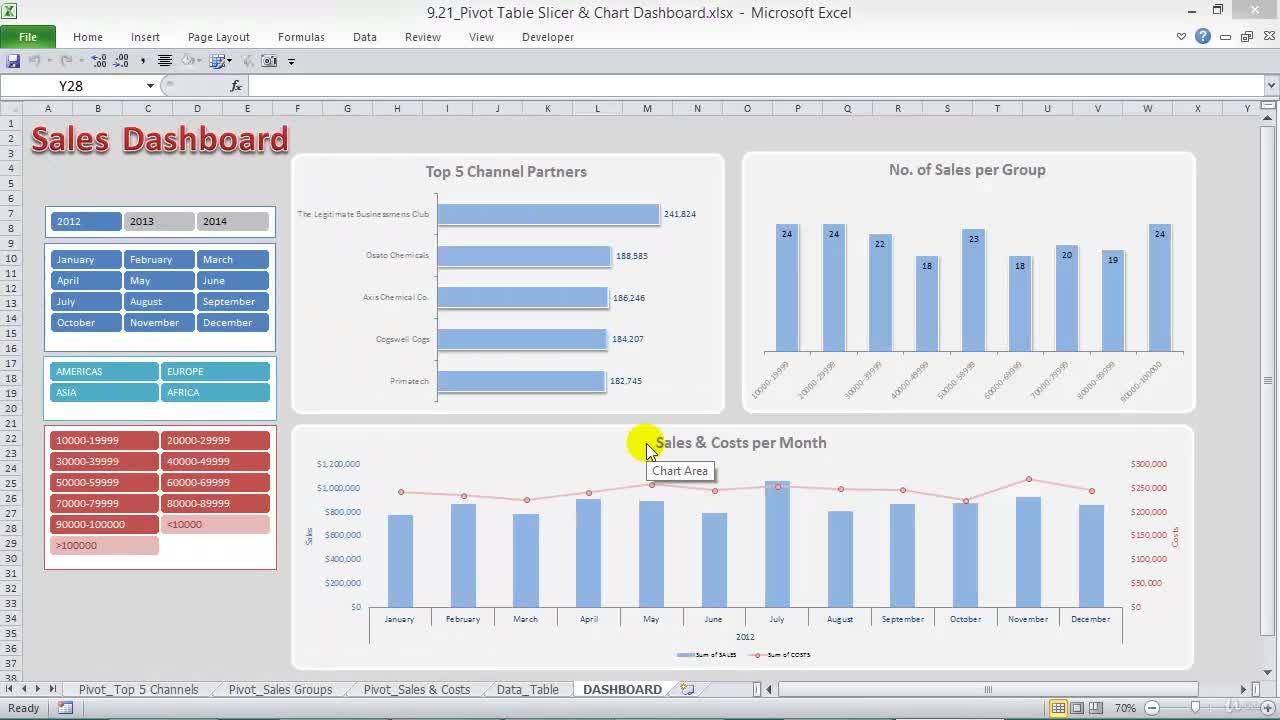Open Customize Quick Access Toolbar dropdown
The width and height of the screenshot is (1280, 720).
(x=291, y=61)
